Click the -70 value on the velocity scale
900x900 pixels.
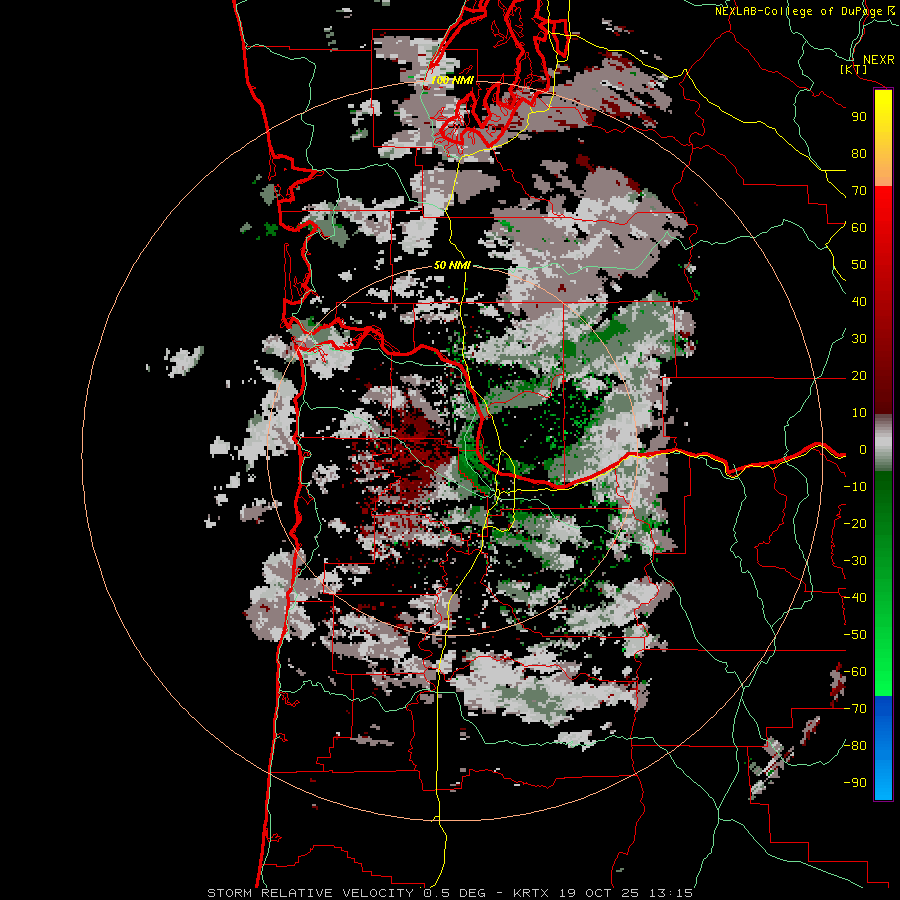tap(855, 709)
